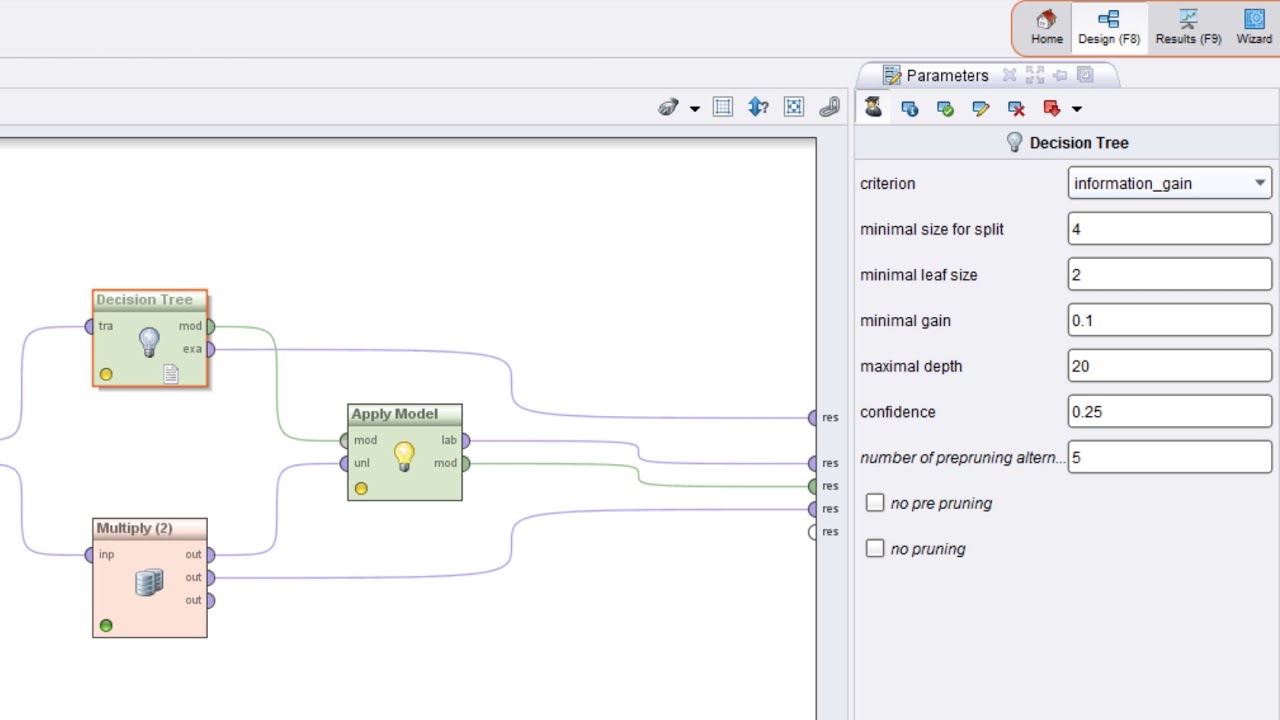Select the Decision Tree operator bulb icon

click(x=149, y=343)
